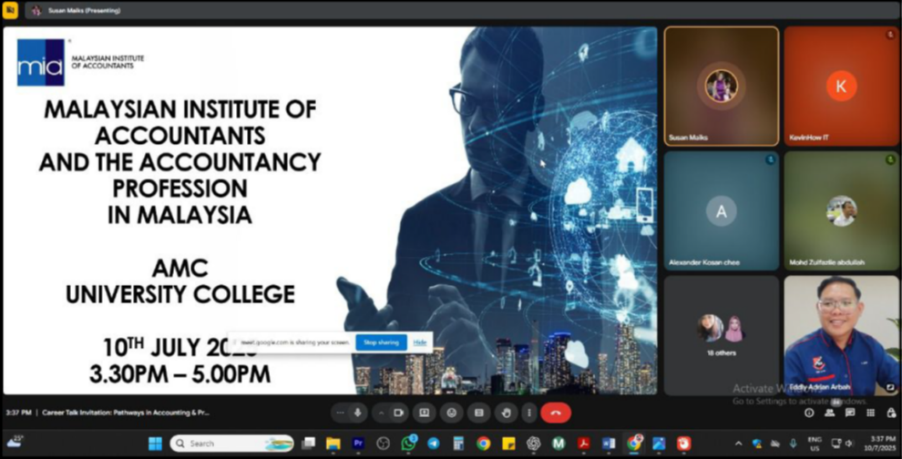
Task: Turn on captions button
Action: (x=479, y=412)
